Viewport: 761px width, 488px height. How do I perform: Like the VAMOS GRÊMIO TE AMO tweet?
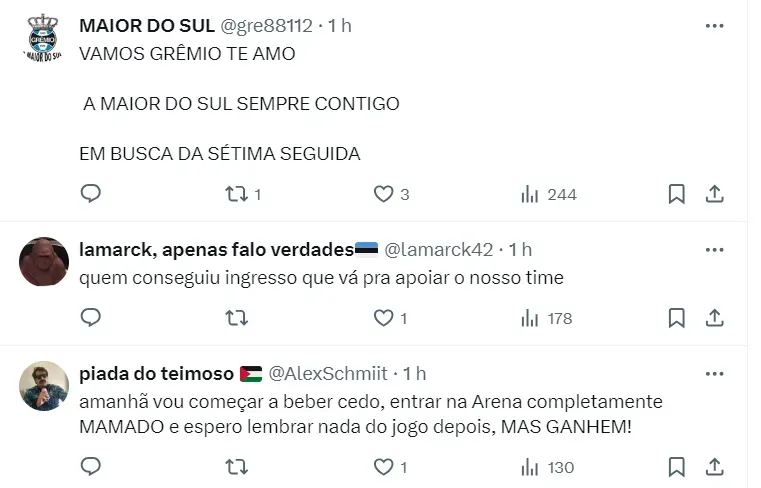coord(384,194)
